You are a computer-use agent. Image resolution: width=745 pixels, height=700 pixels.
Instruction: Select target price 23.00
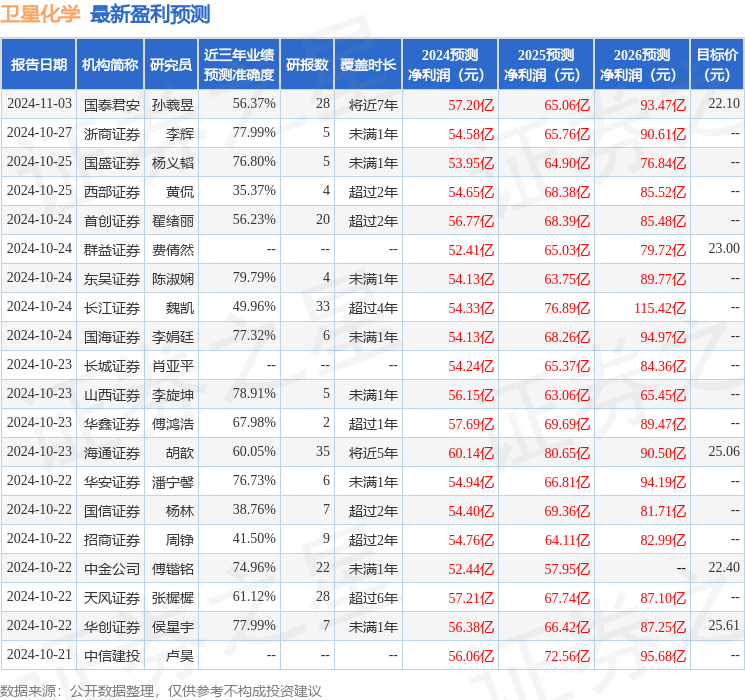pos(724,248)
